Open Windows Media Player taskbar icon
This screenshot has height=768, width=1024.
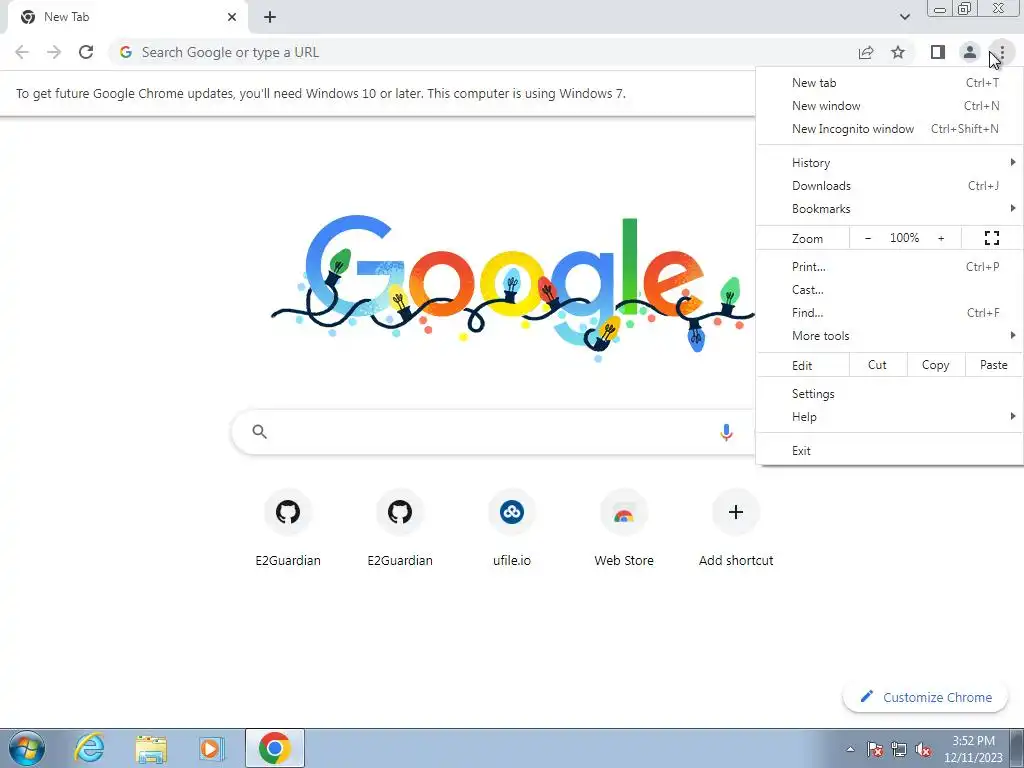(212, 748)
